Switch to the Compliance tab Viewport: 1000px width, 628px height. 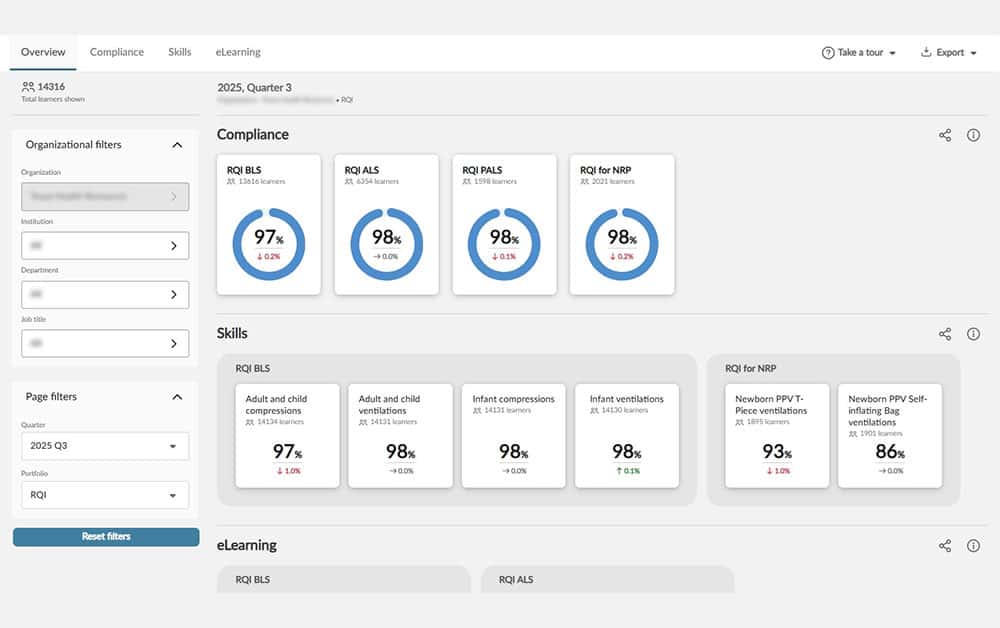pos(117,52)
